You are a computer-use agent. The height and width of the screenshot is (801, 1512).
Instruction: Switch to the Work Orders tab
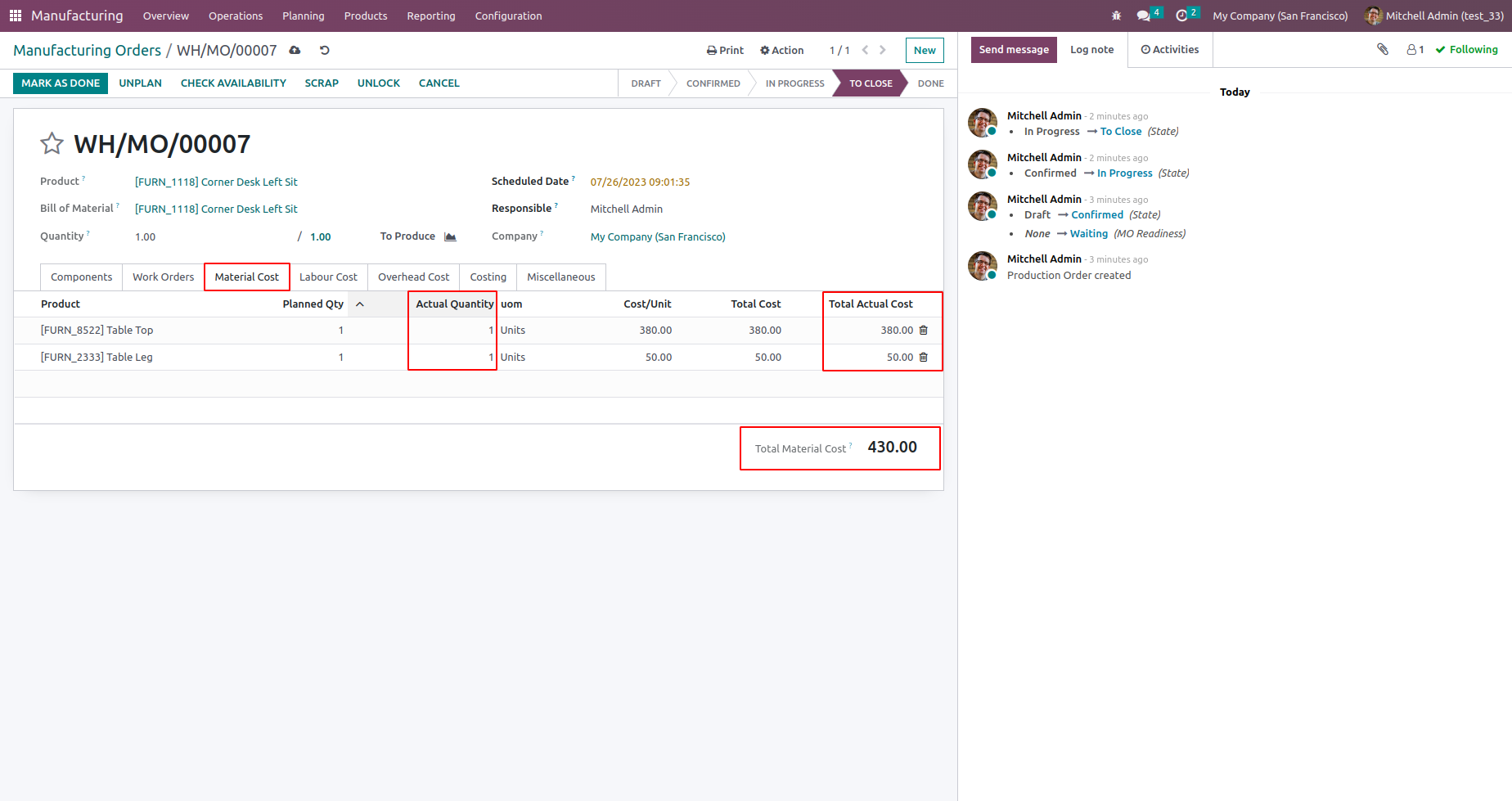point(164,277)
